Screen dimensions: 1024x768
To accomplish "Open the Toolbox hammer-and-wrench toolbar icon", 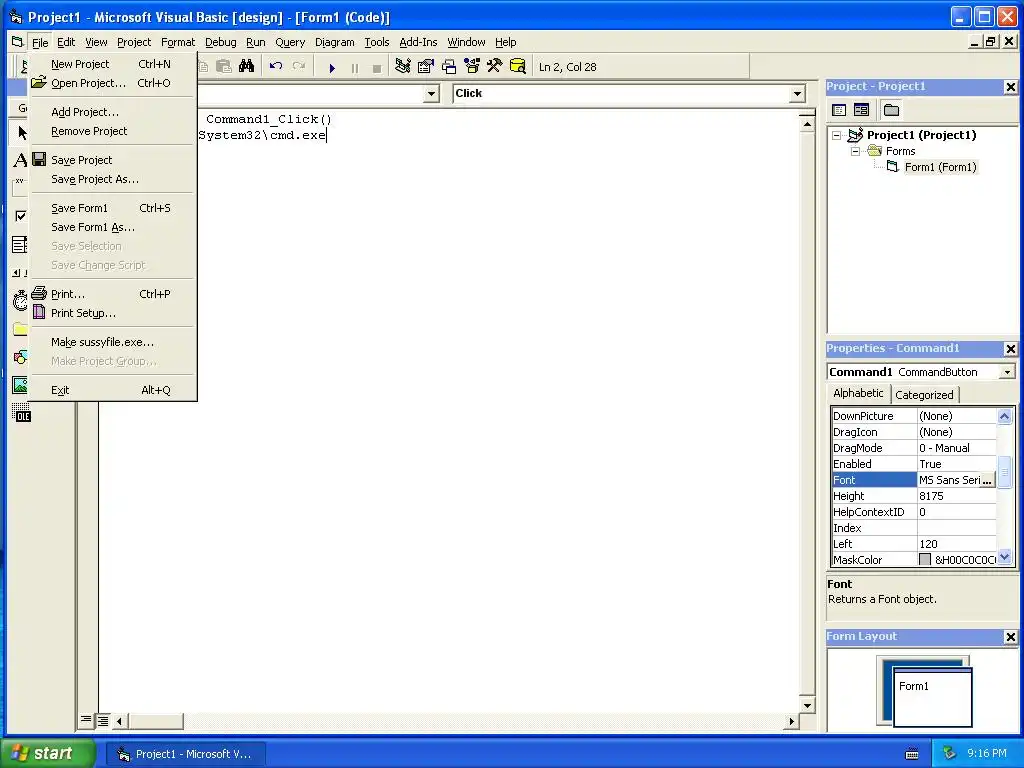I will (494, 67).
